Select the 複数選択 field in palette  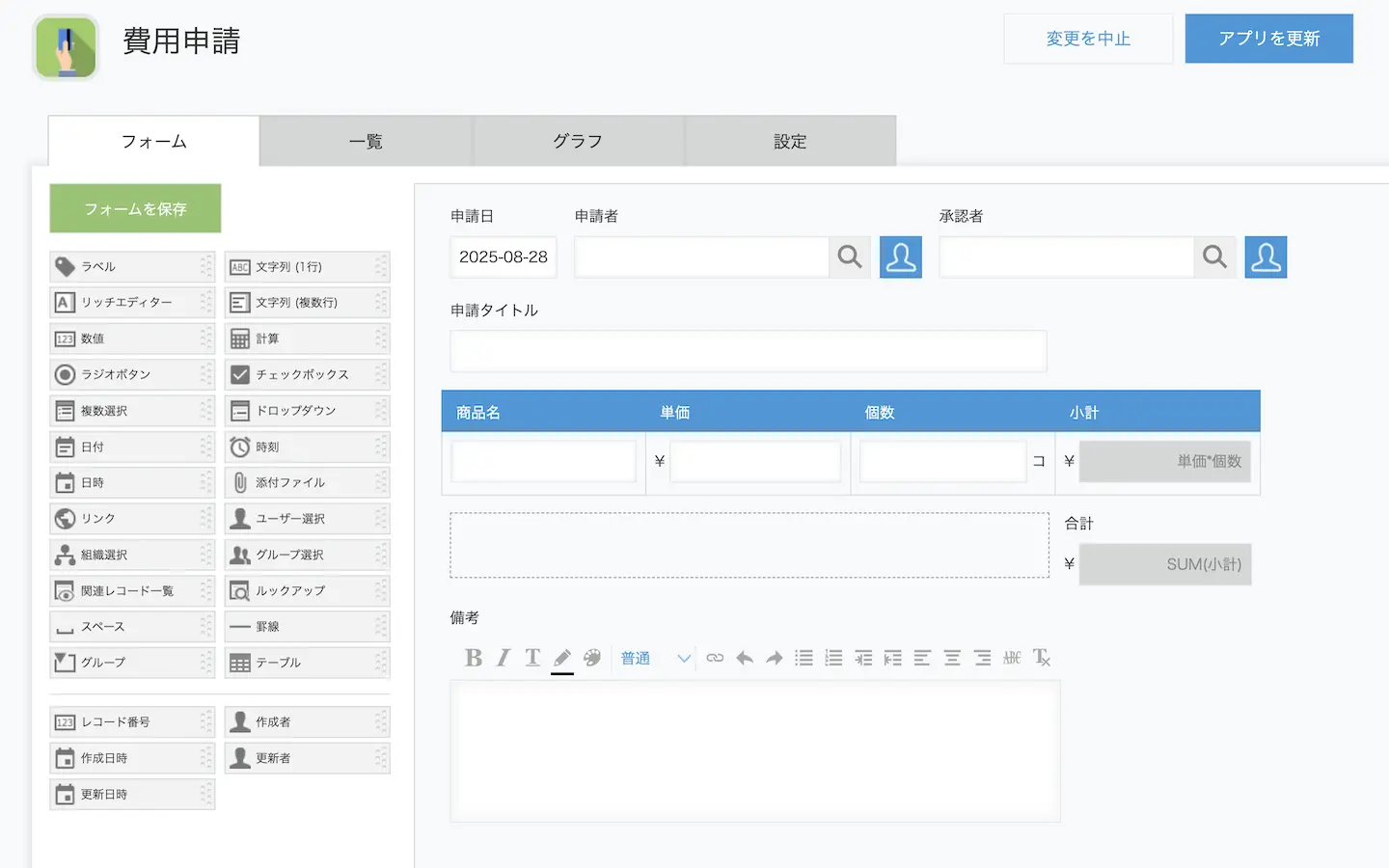[132, 411]
